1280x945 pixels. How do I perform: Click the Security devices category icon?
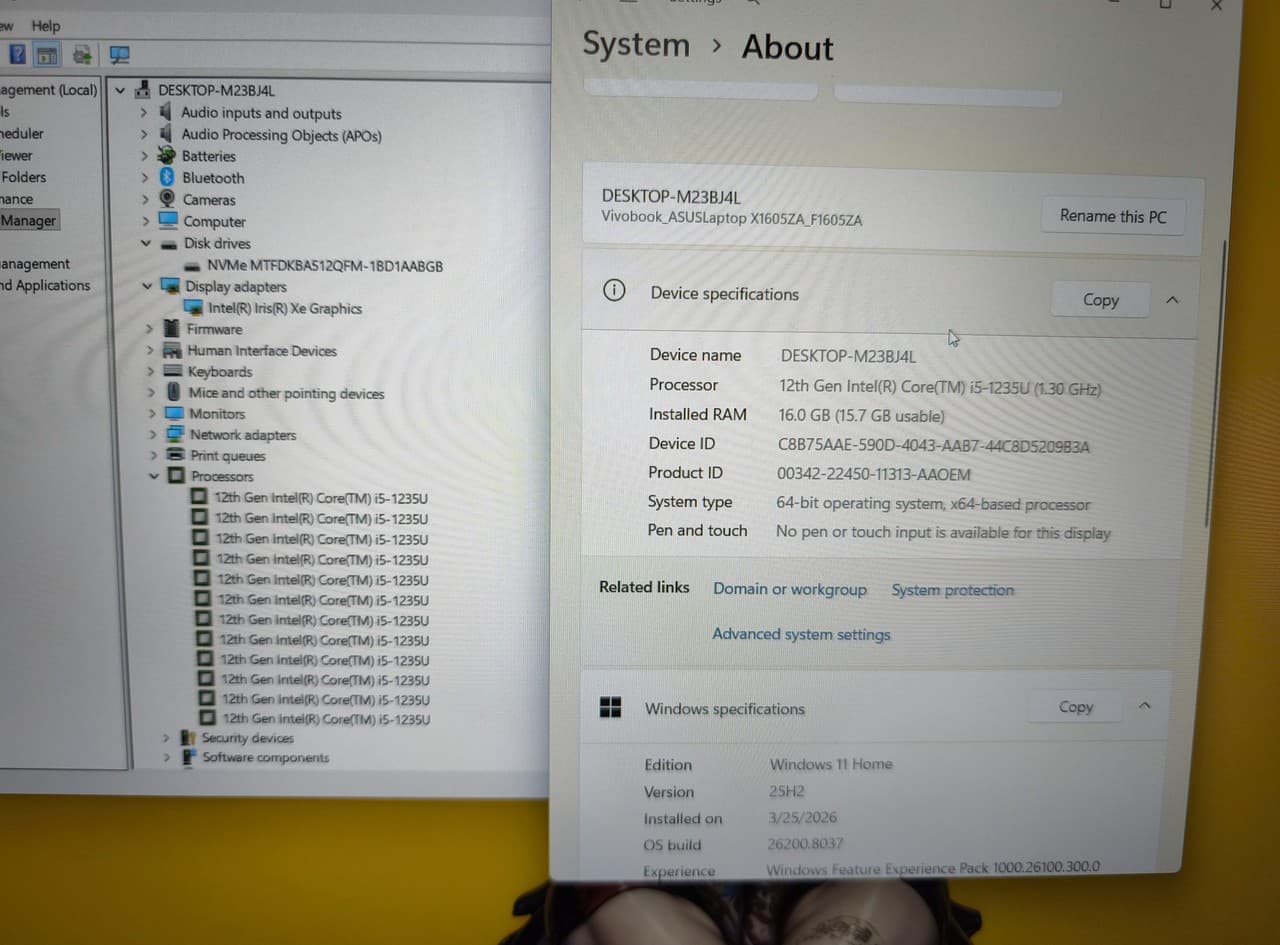click(x=187, y=737)
